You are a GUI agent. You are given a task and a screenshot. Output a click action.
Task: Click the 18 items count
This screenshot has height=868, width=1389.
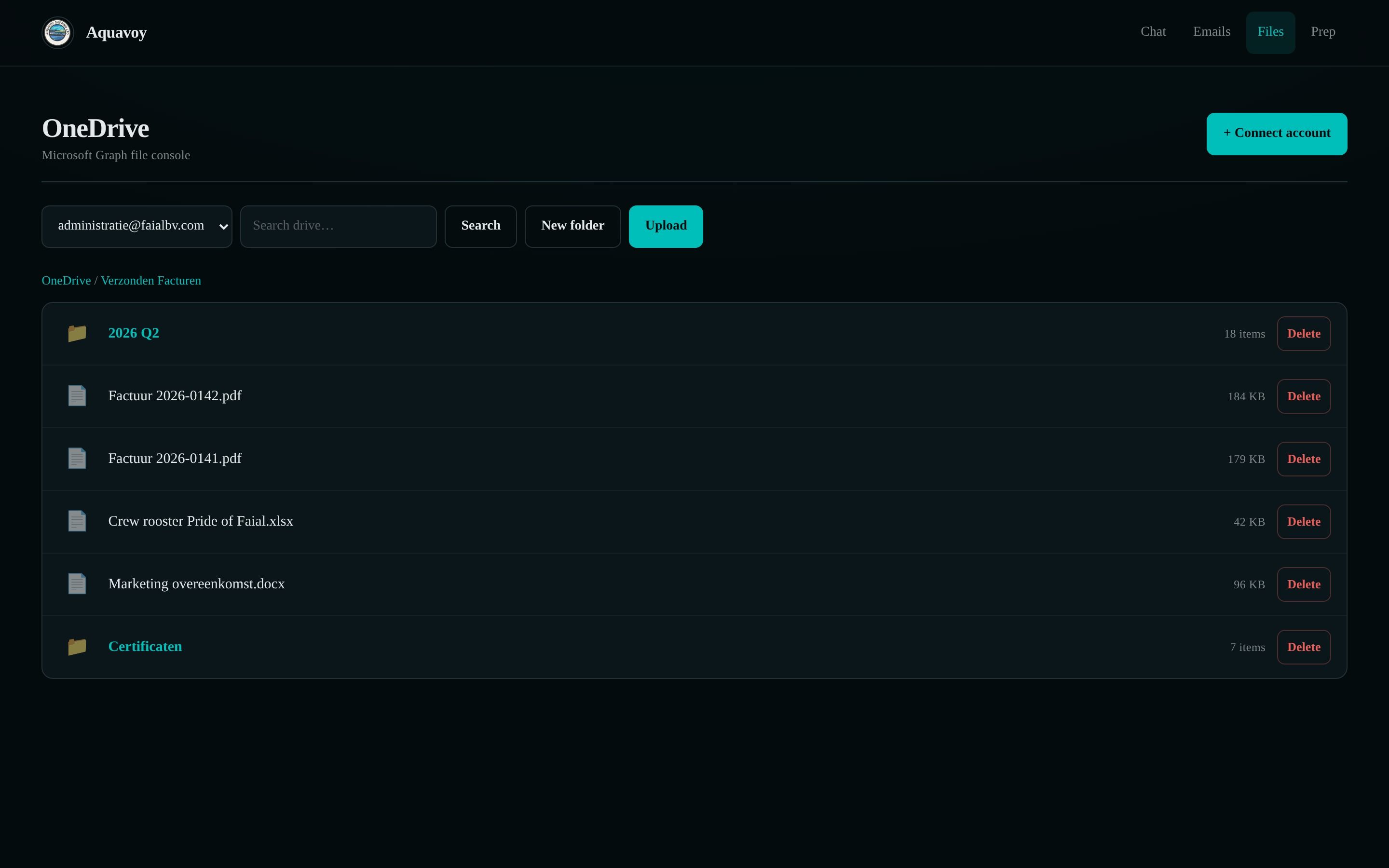coord(1244,334)
